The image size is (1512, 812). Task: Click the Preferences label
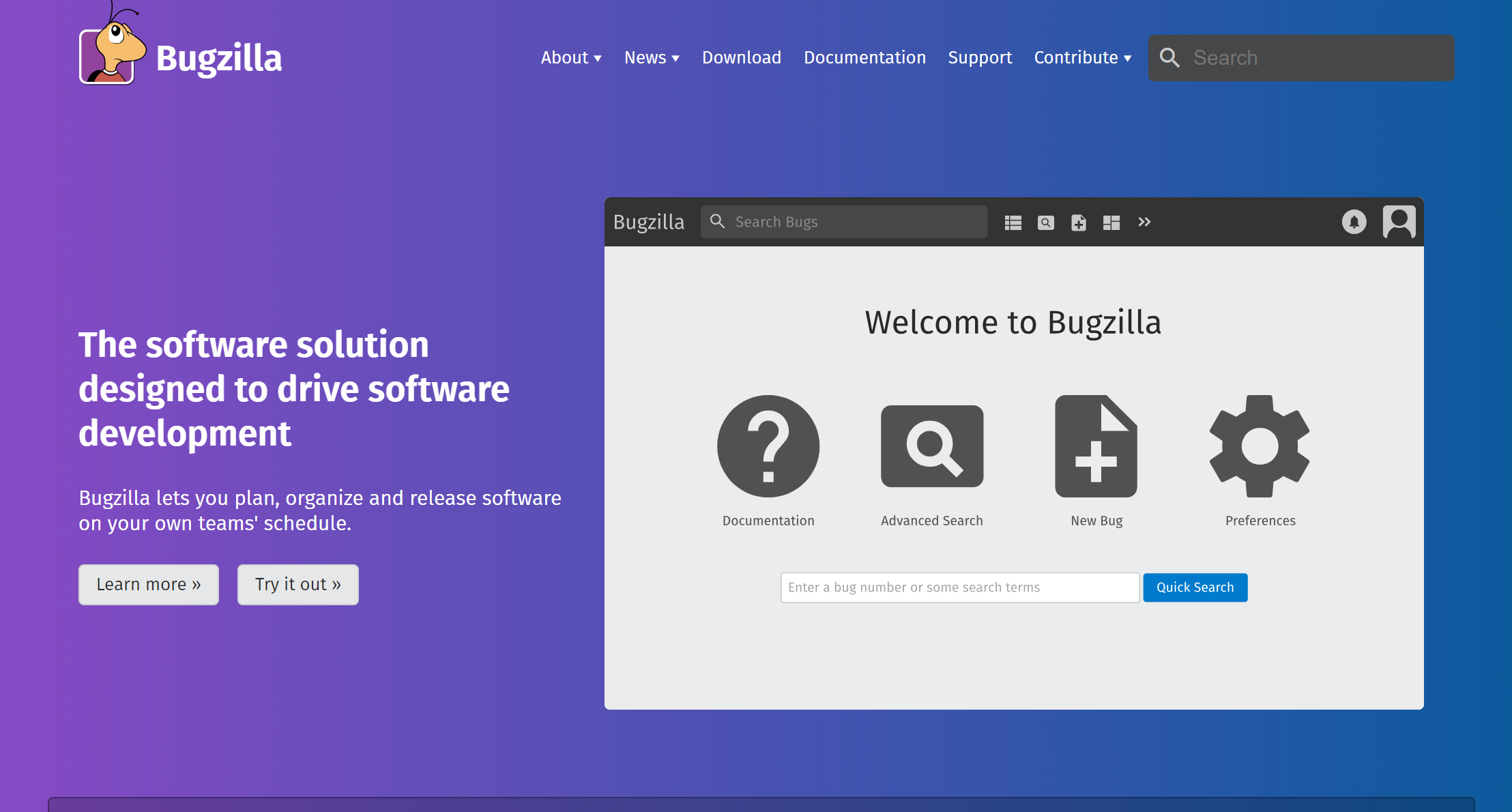tap(1260, 521)
